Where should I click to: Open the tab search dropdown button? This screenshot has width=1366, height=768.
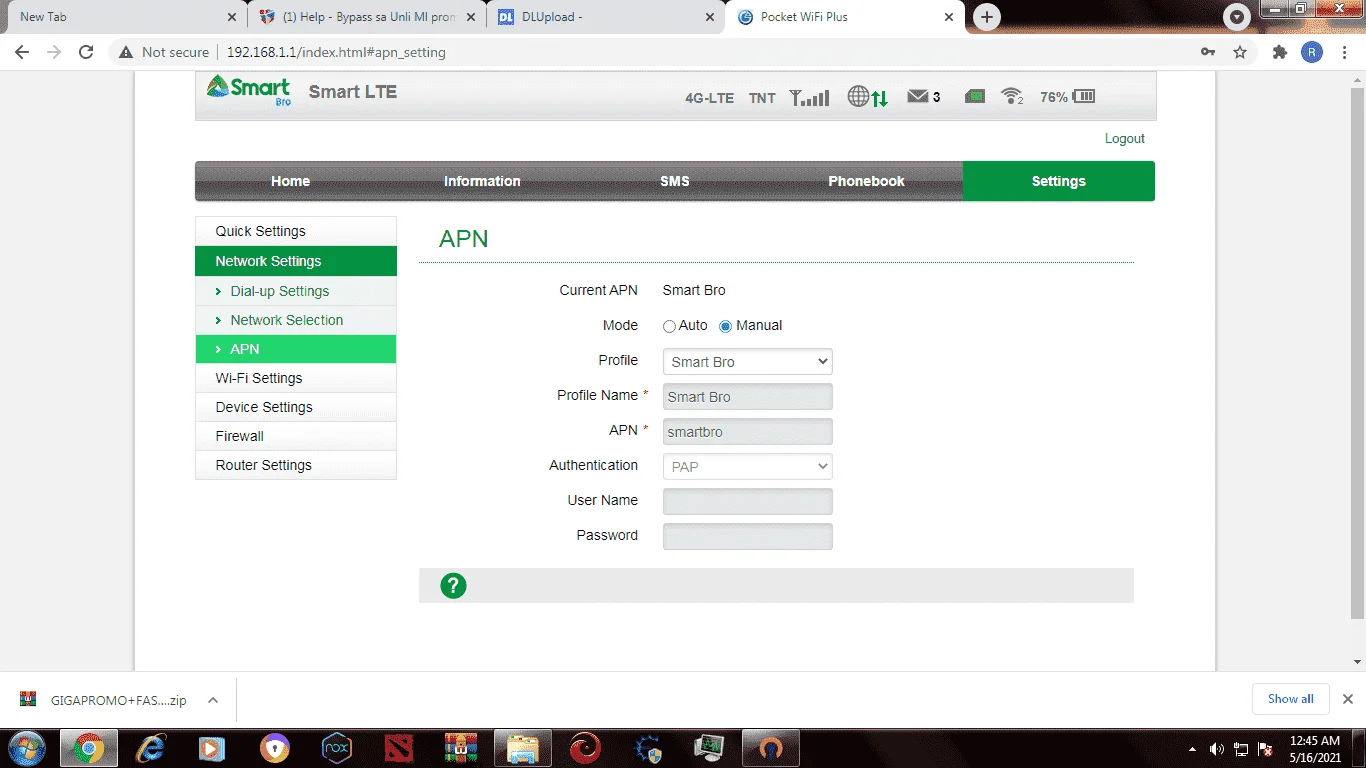tap(1238, 17)
